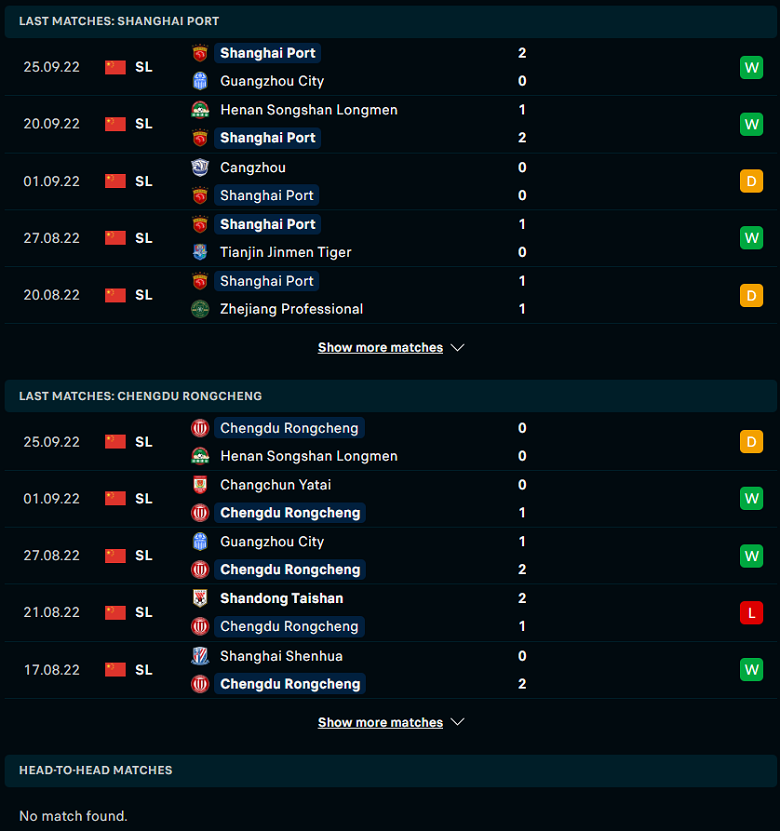This screenshot has width=780, height=831.
Task: Click Shanghai Port crest in 25.09.22 match
Action: [x=200, y=53]
